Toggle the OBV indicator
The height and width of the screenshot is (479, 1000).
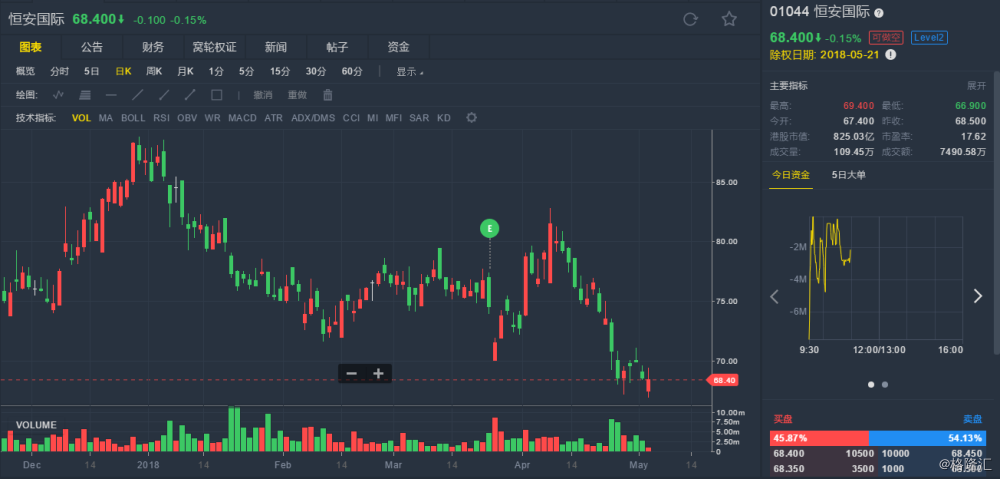click(187, 117)
